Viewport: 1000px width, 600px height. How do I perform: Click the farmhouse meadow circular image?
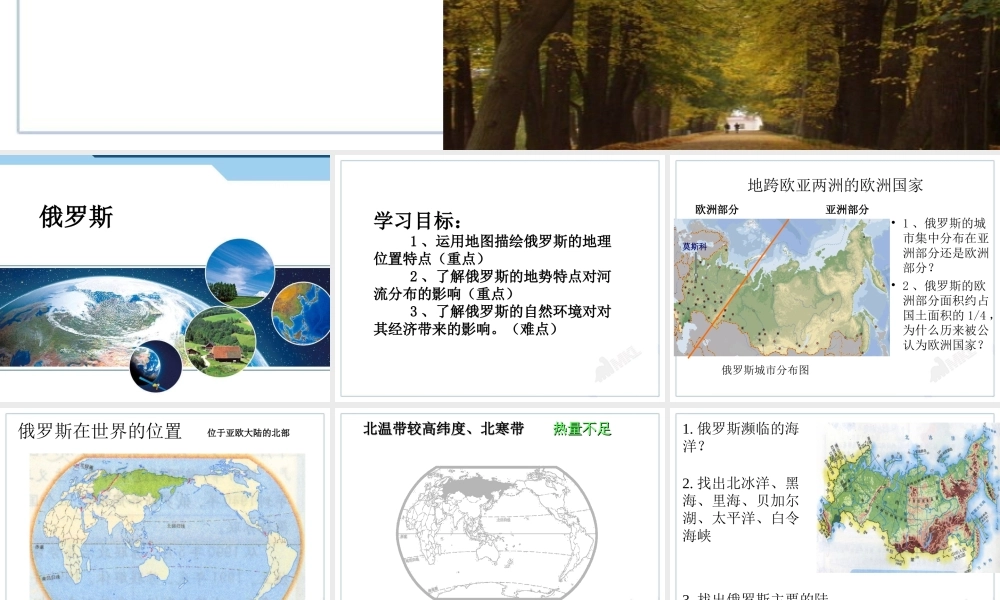[x=220, y=340]
